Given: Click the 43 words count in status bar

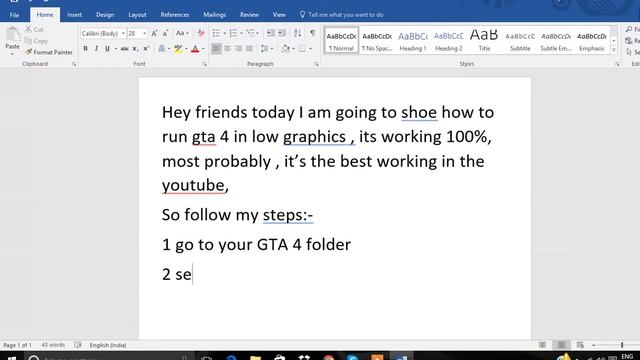Looking at the screenshot, I should pyautogui.click(x=53, y=345).
